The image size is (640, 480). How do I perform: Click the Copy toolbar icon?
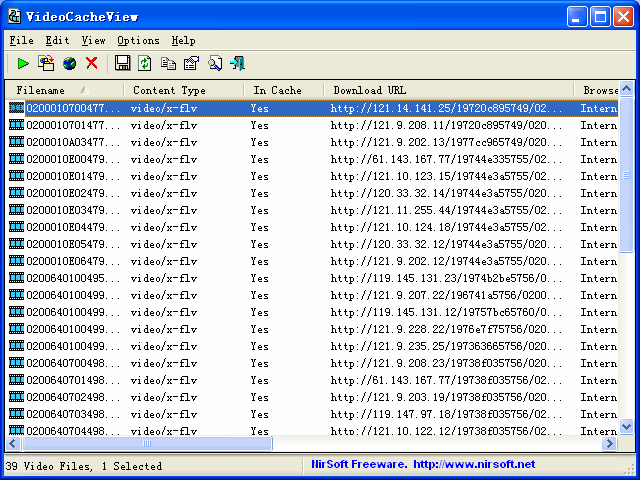pyautogui.click(x=168, y=64)
